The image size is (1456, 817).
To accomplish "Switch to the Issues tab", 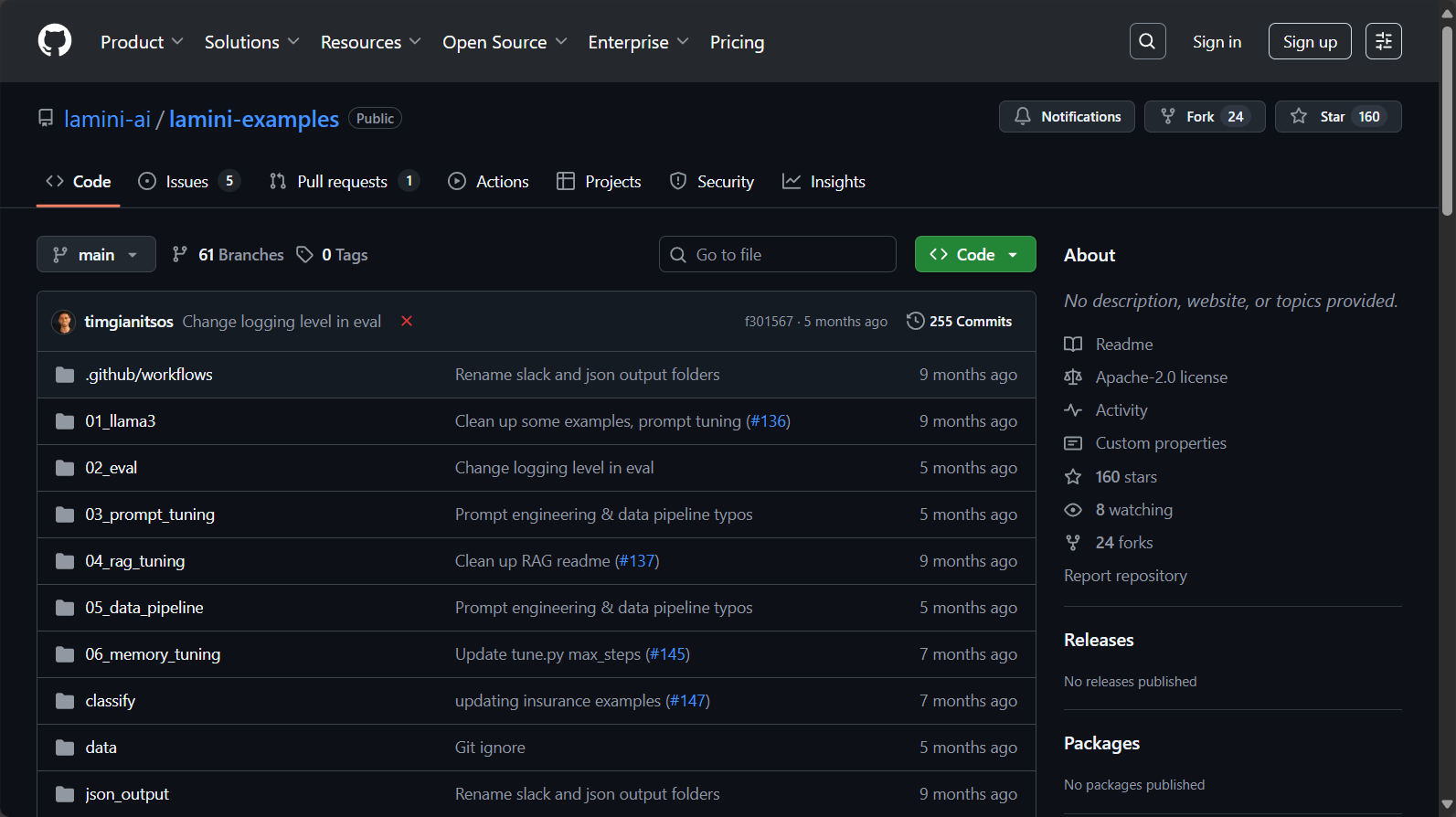I will [188, 182].
